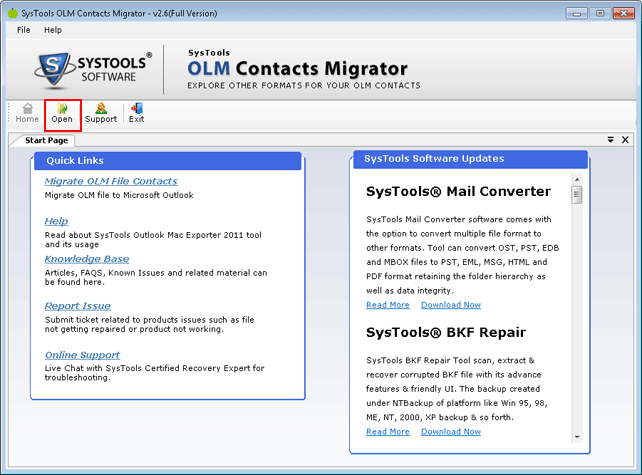Click the Report Issue link
642x475 pixels.
[x=78, y=306]
